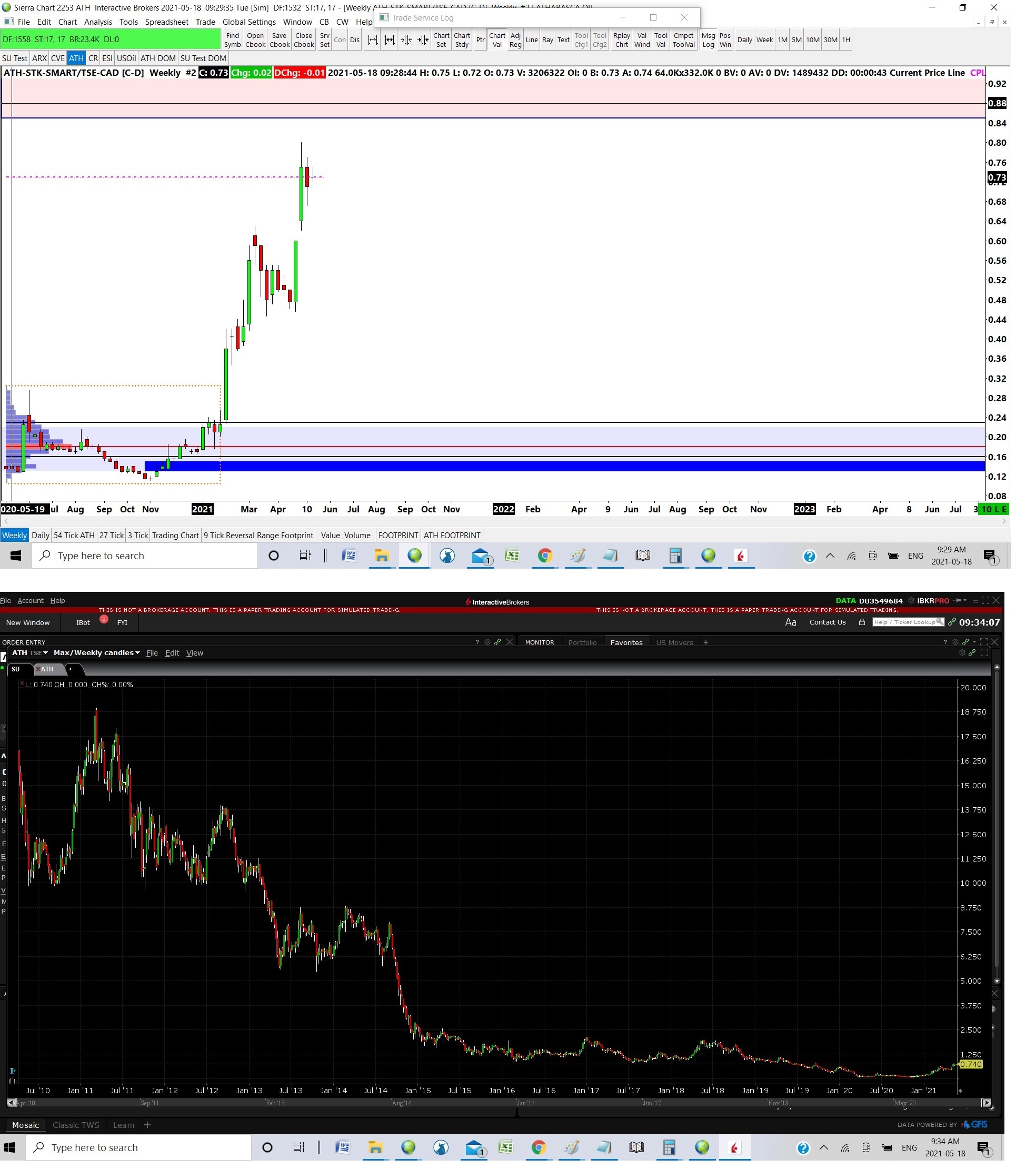Open the ATH TSE symbol dropdown
This screenshot has height=1169, width=1036.
[x=29, y=652]
